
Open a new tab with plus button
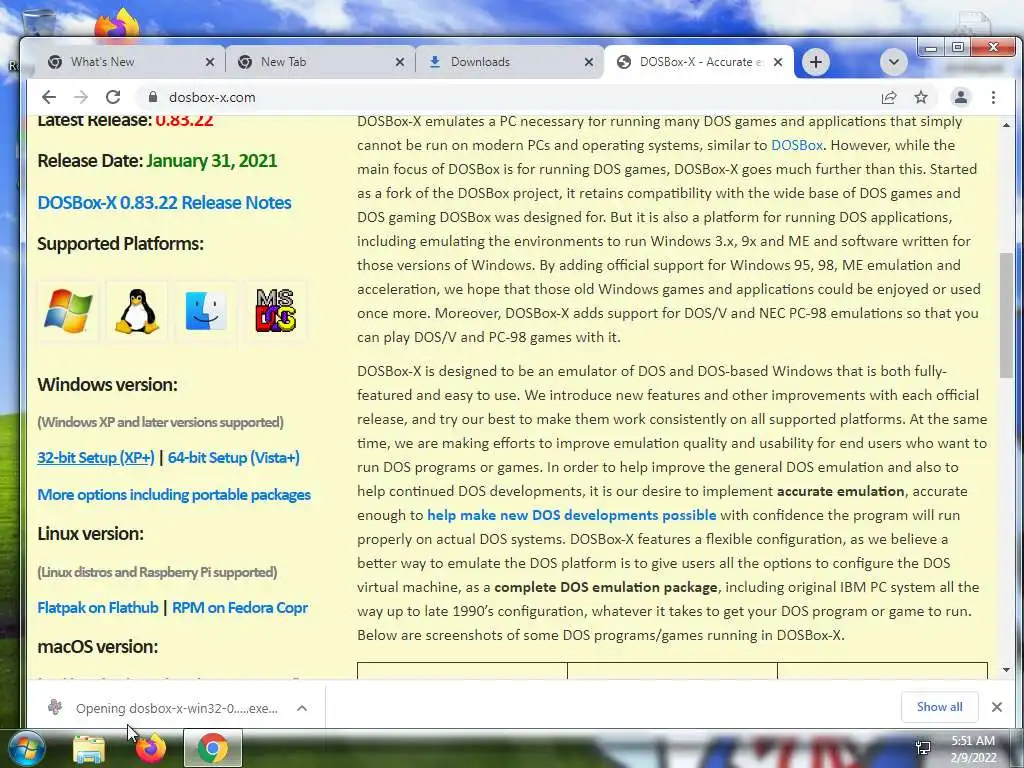[816, 62]
